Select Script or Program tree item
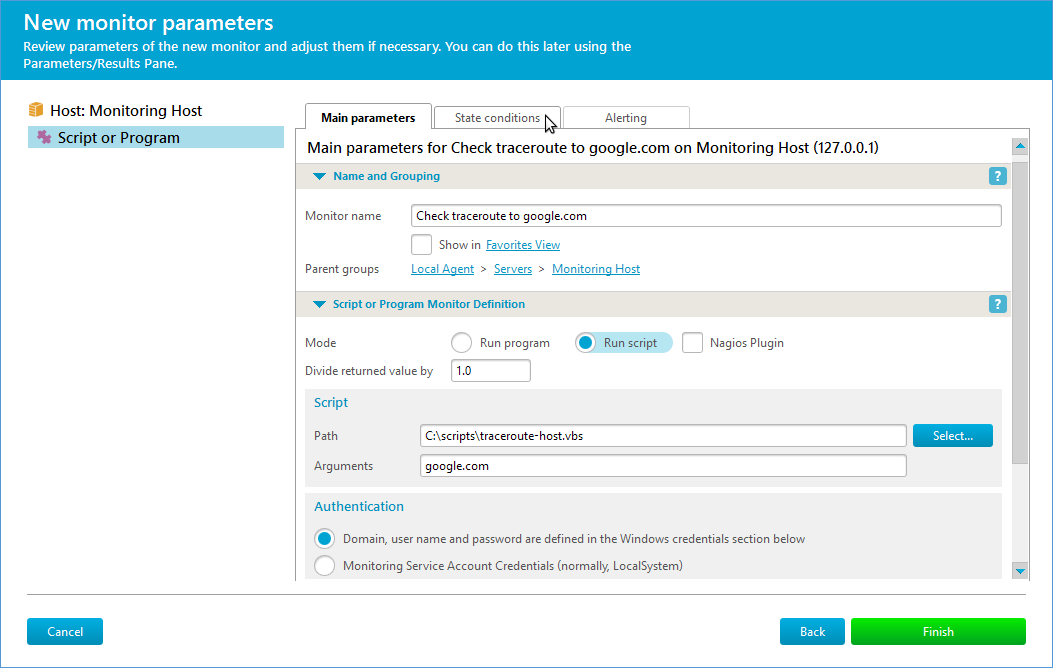1053x668 pixels. pyautogui.click(x=156, y=137)
